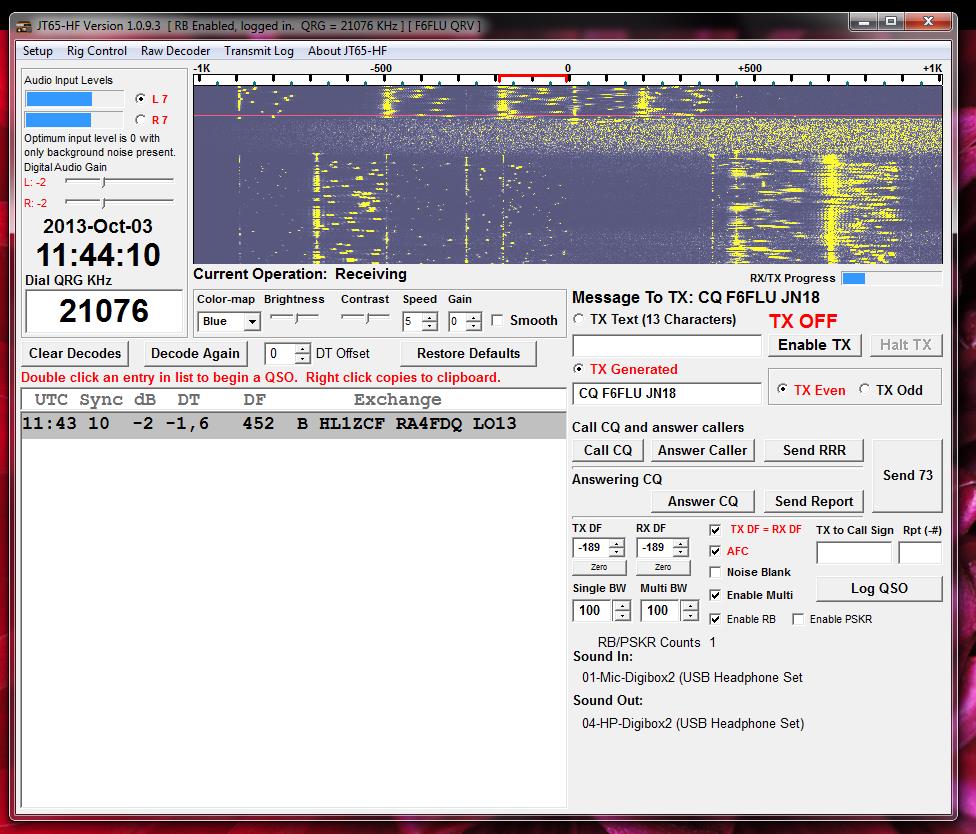Image resolution: width=976 pixels, height=834 pixels.
Task: Adjust the Contrast slider
Action: [x=366, y=317]
